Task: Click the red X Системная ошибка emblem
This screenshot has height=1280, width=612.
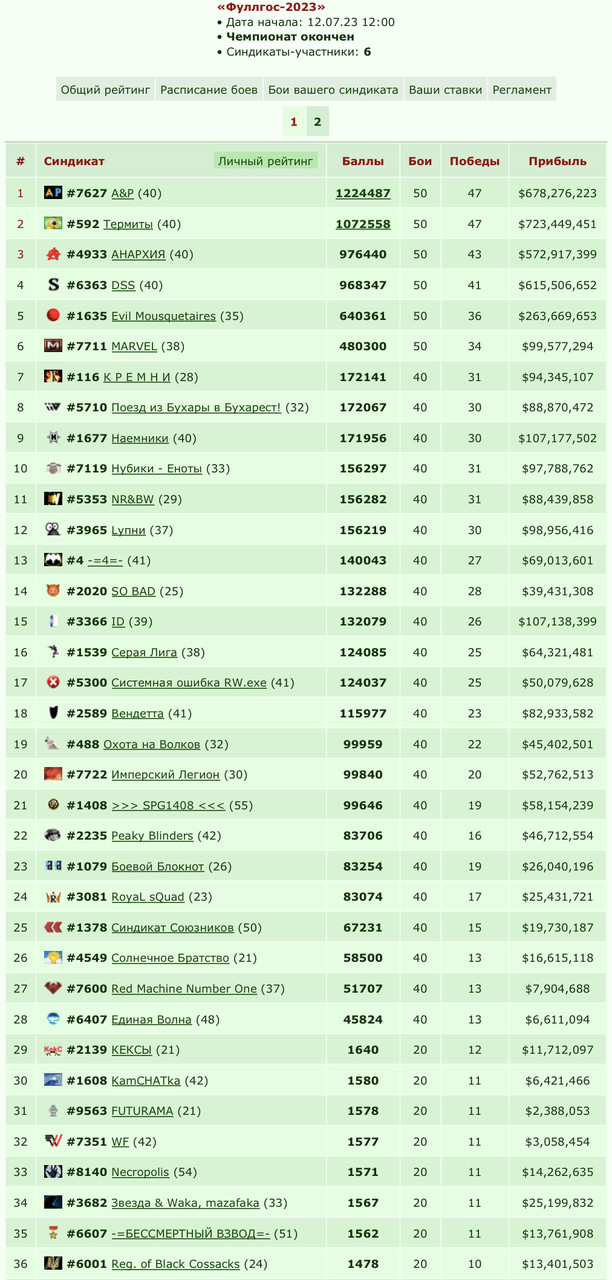Action: (x=53, y=683)
